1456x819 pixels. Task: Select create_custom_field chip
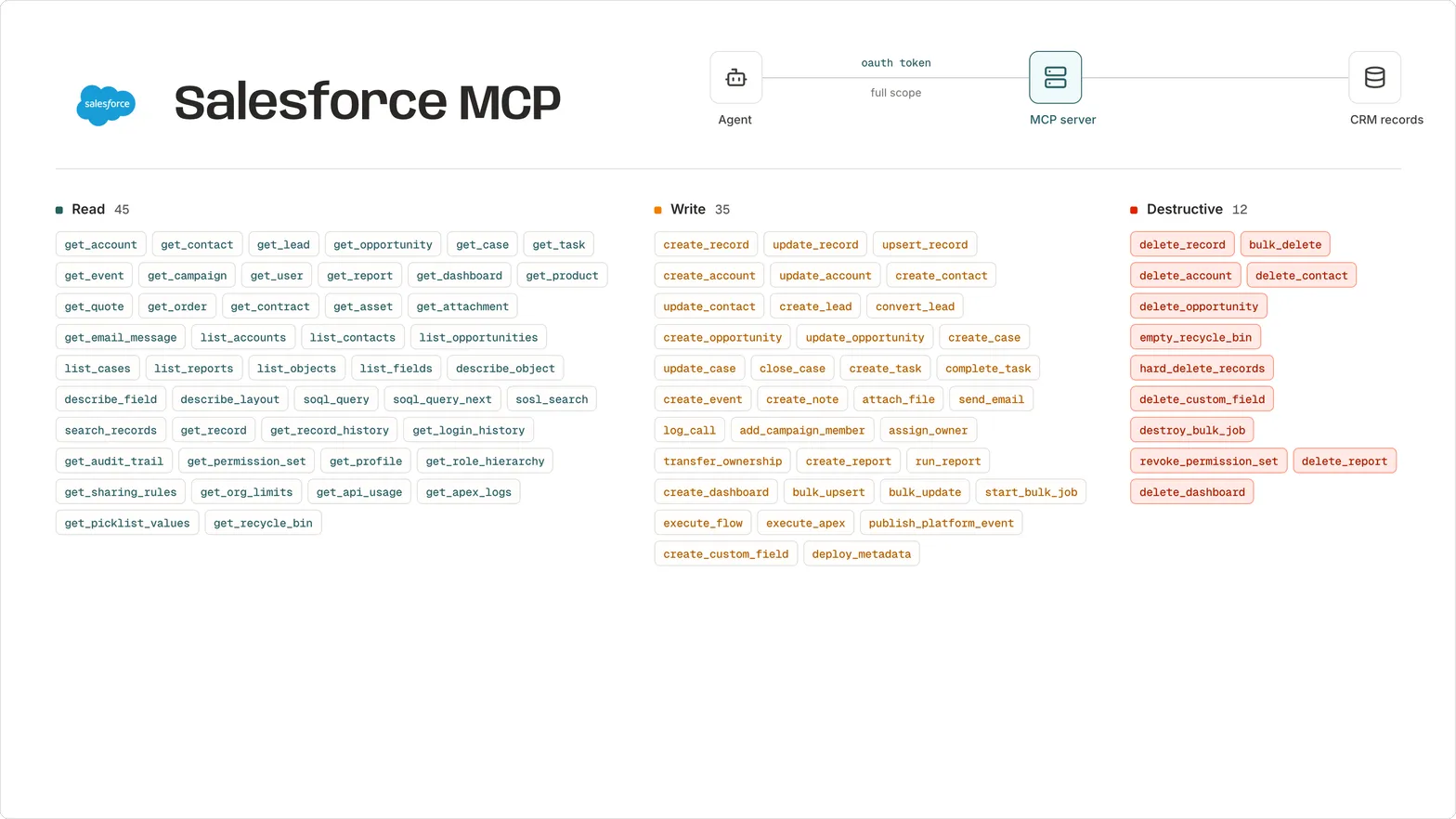pos(726,554)
